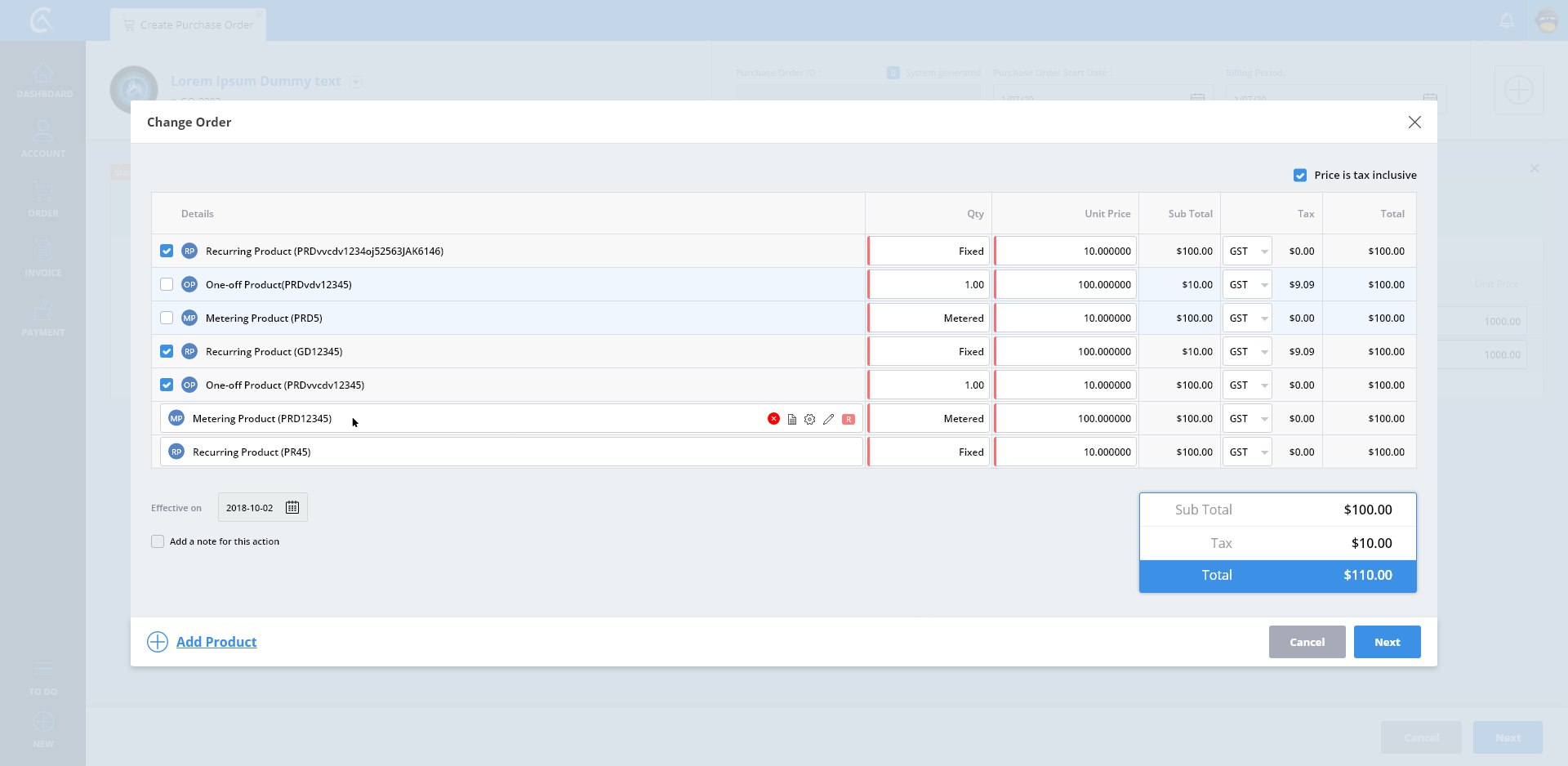
Task: Click the Add Product link
Action: [216, 642]
